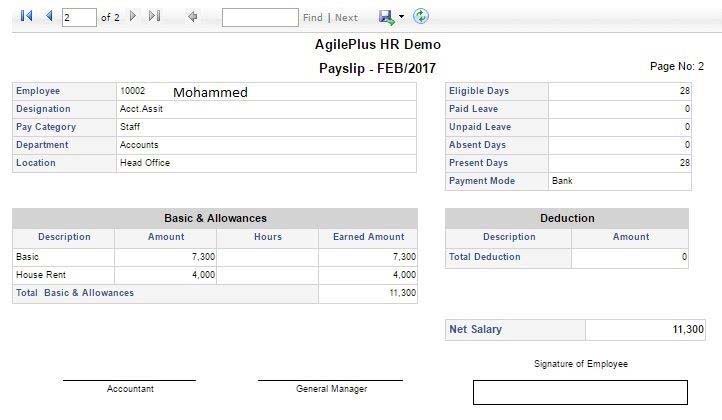Screen dimensions: 722x420
Task: Click the Find link
Action: (x=313, y=18)
